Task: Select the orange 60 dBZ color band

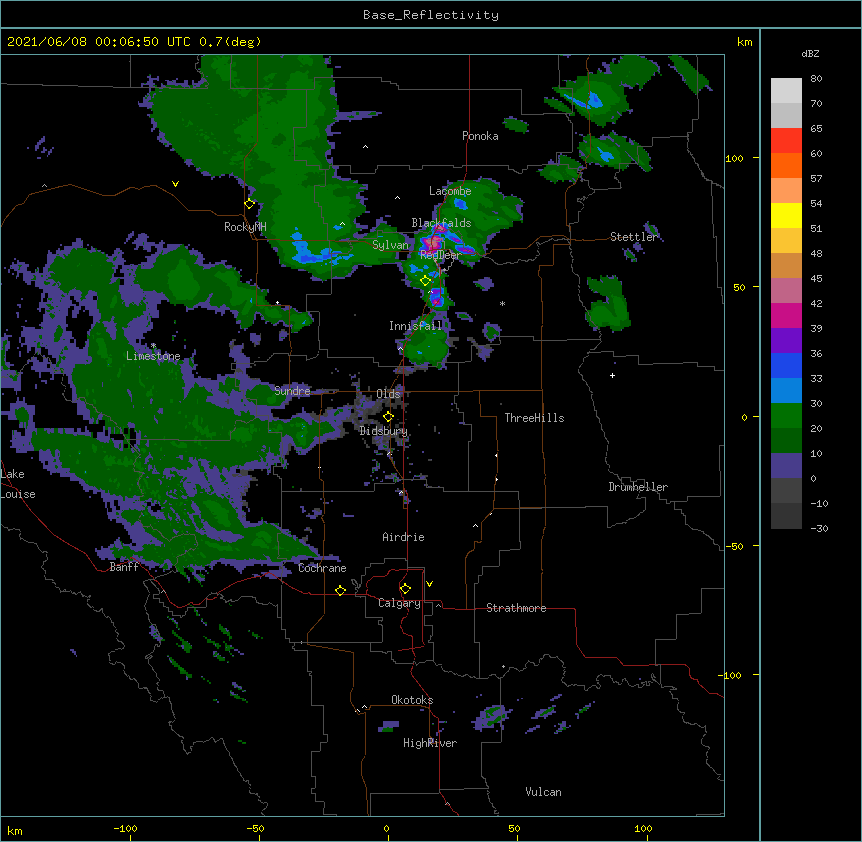Action: pos(786,165)
